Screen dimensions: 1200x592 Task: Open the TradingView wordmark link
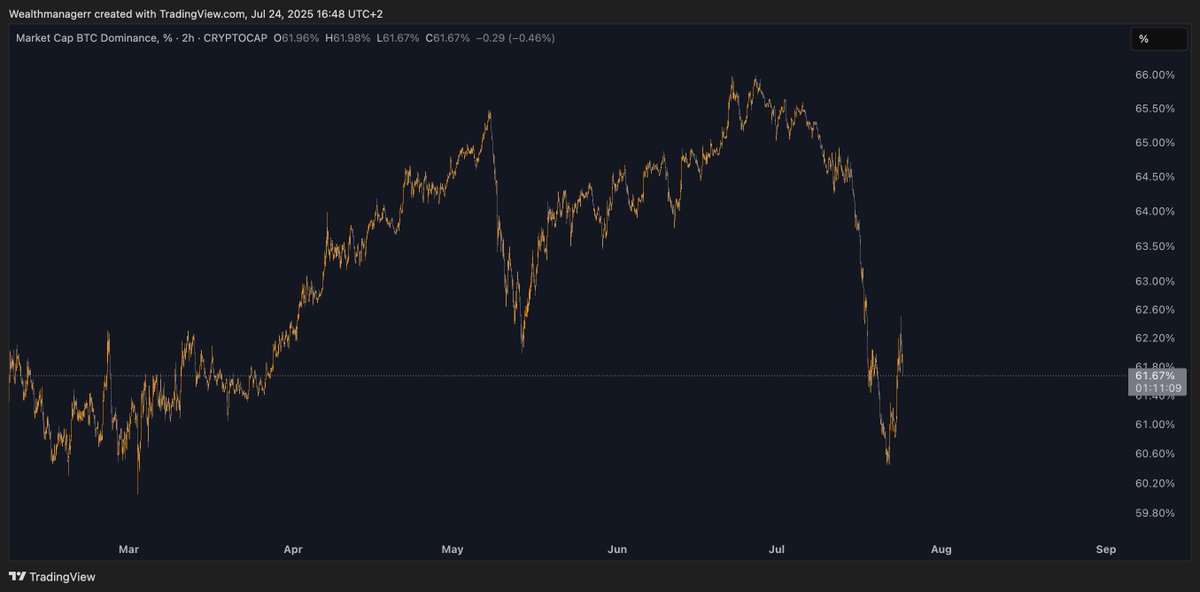coord(62,577)
